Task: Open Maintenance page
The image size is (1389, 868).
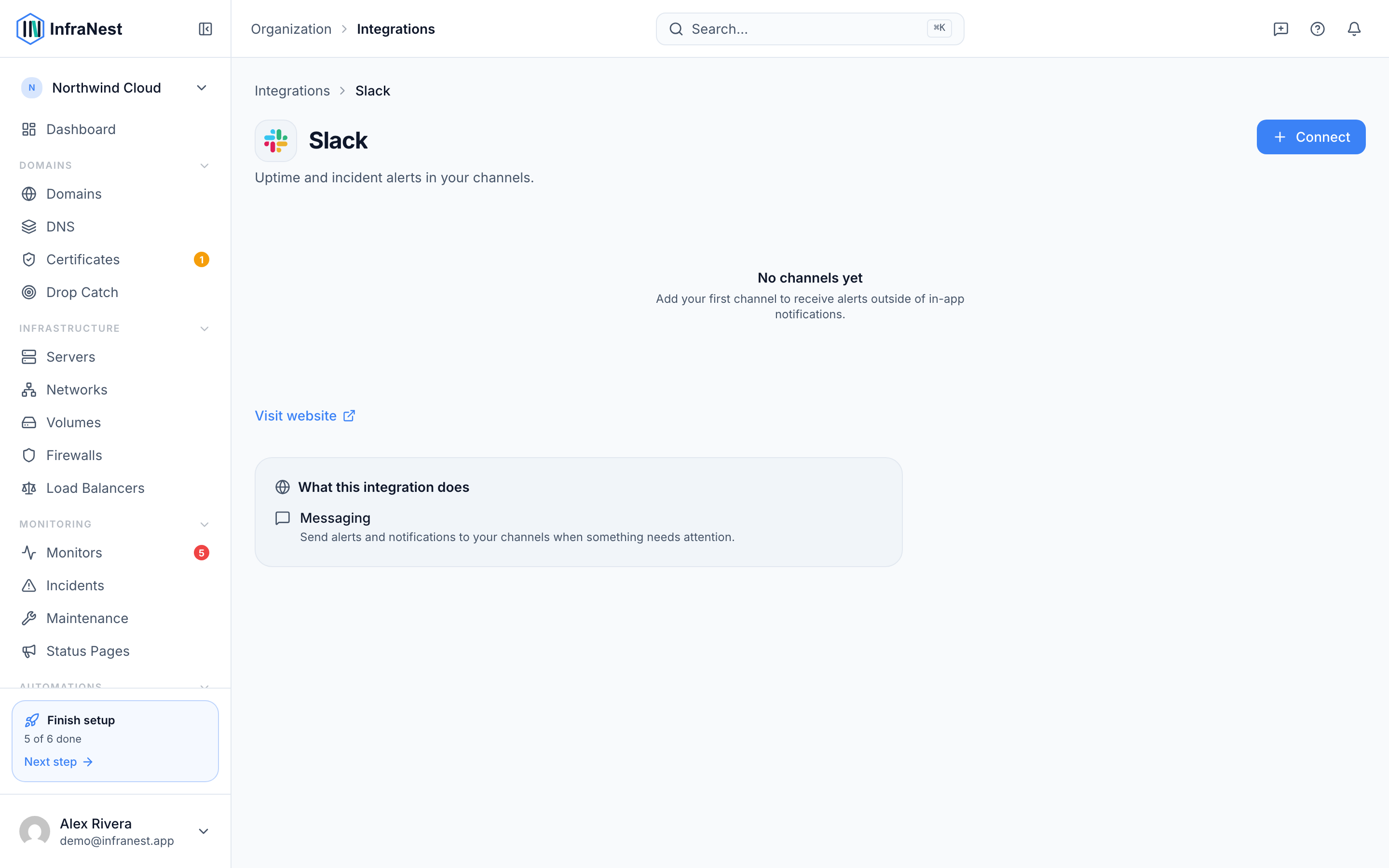Action: pyautogui.click(x=115, y=618)
